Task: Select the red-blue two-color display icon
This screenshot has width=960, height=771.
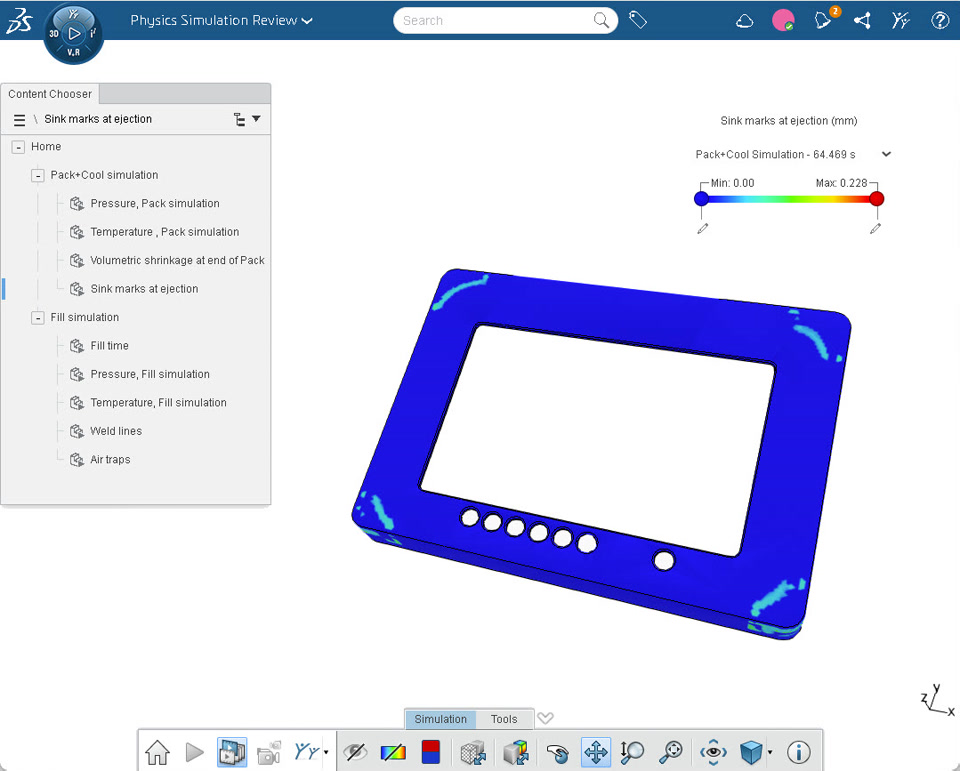Action: [431, 752]
